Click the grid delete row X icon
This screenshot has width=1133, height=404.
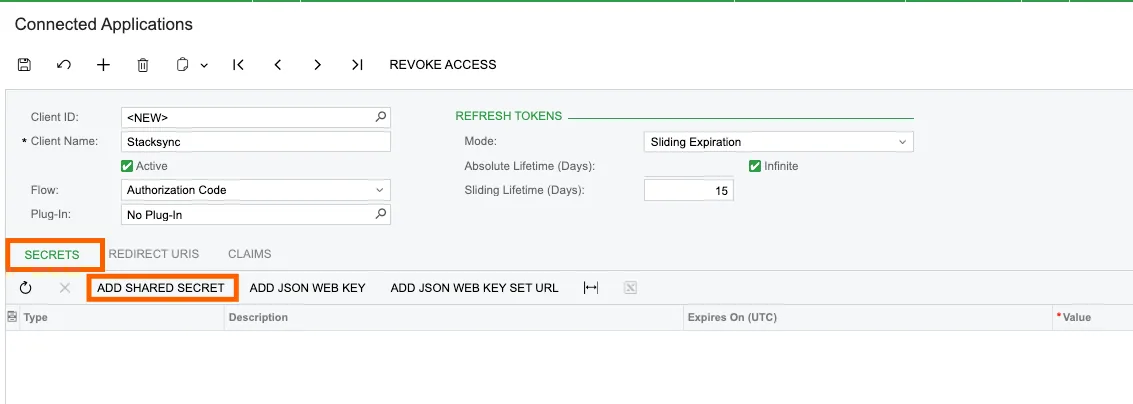pyautogui.click(x=65, y=288)
